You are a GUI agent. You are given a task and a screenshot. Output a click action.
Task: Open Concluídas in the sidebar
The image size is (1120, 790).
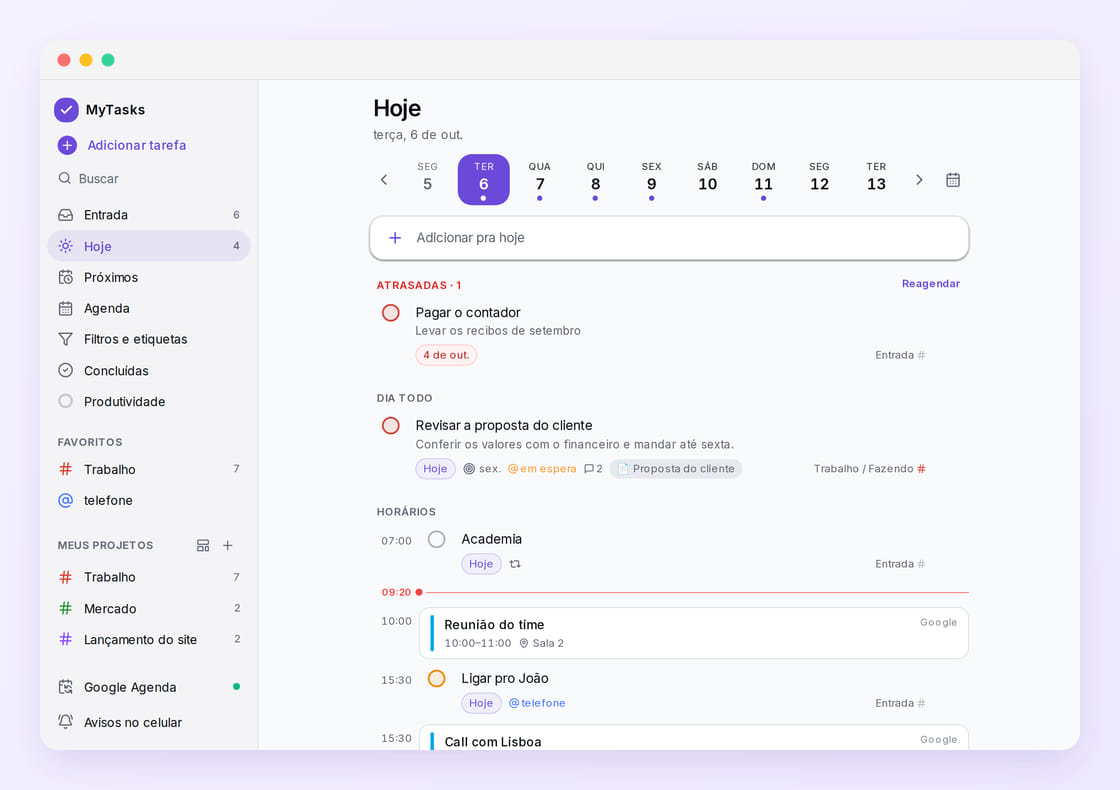(149, 370)
